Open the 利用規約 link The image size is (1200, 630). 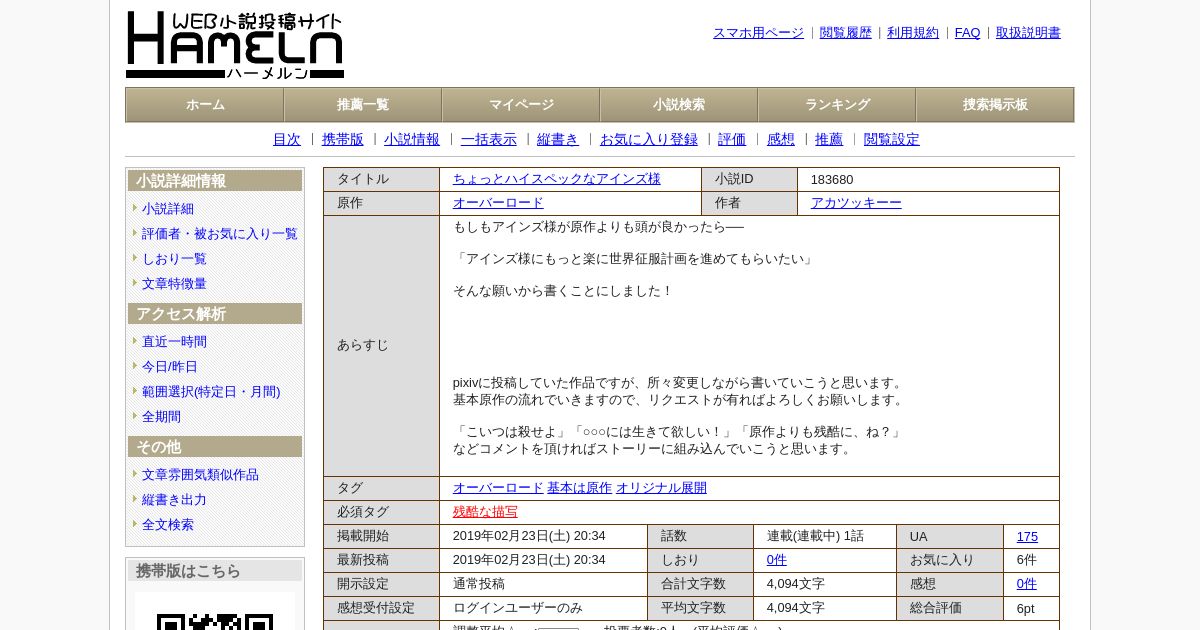click(x=913, y=33)
